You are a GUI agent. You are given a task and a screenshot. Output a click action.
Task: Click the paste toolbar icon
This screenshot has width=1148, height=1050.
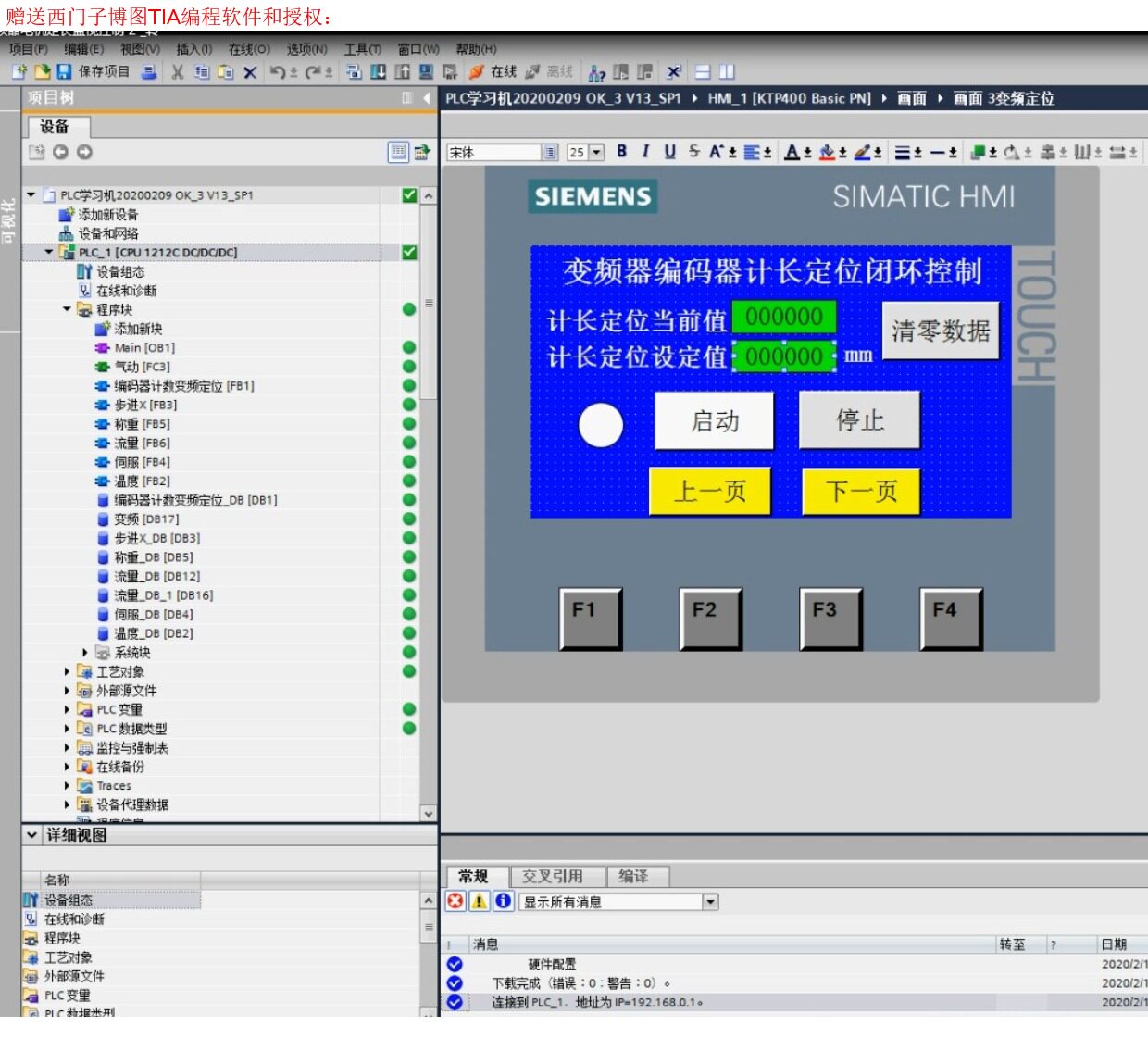225,72
